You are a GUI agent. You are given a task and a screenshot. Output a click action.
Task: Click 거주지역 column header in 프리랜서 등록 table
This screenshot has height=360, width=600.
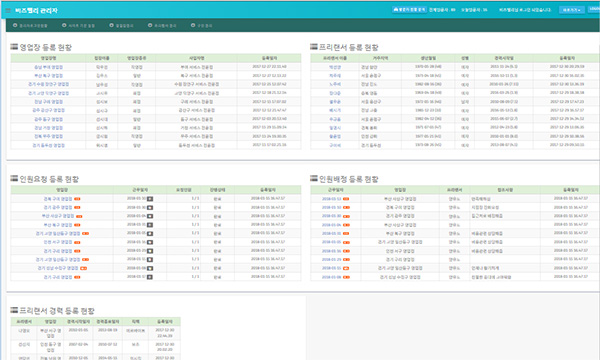click(380, 58)
